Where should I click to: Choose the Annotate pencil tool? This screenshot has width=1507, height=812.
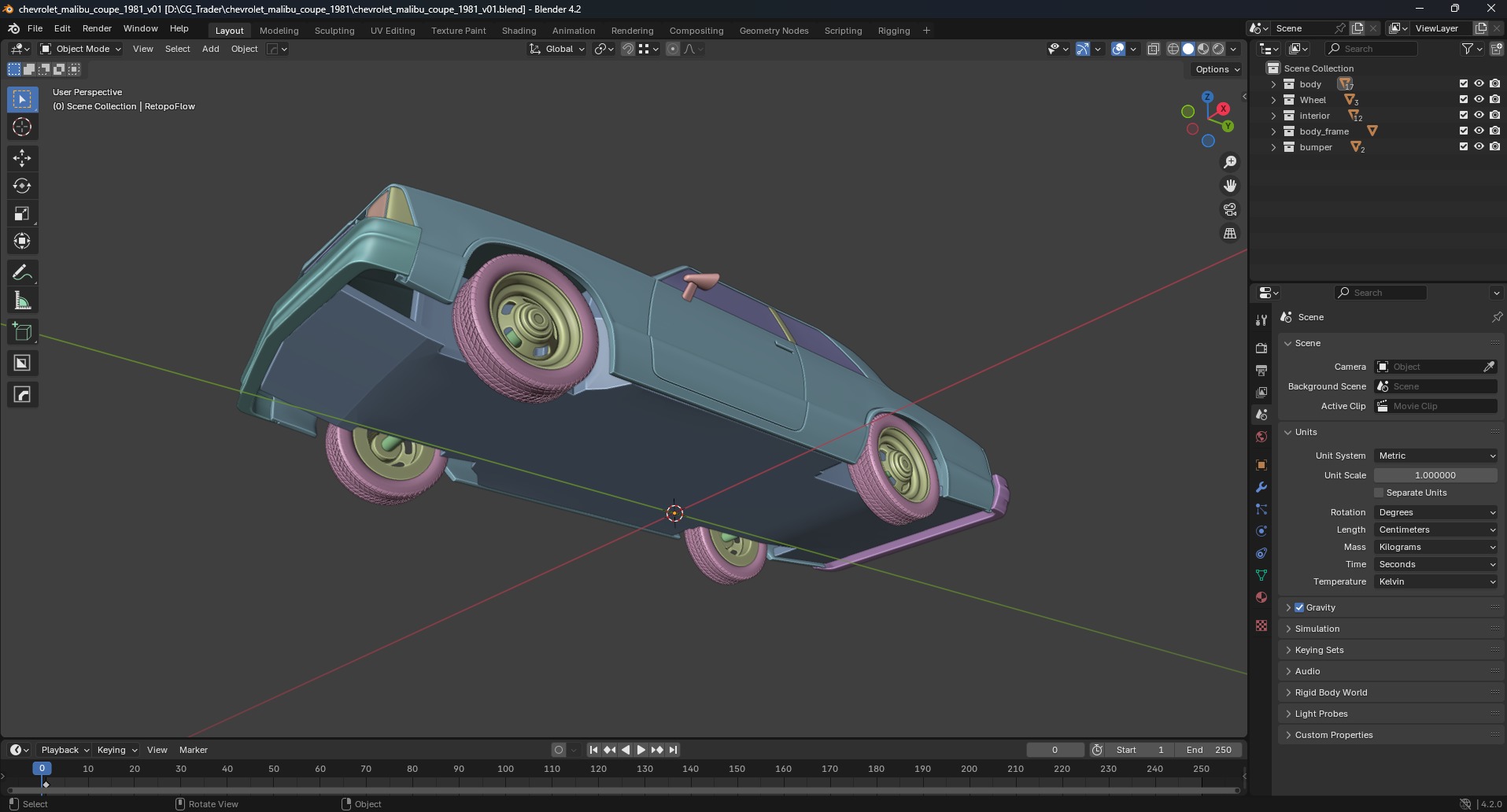pos(22,273)
